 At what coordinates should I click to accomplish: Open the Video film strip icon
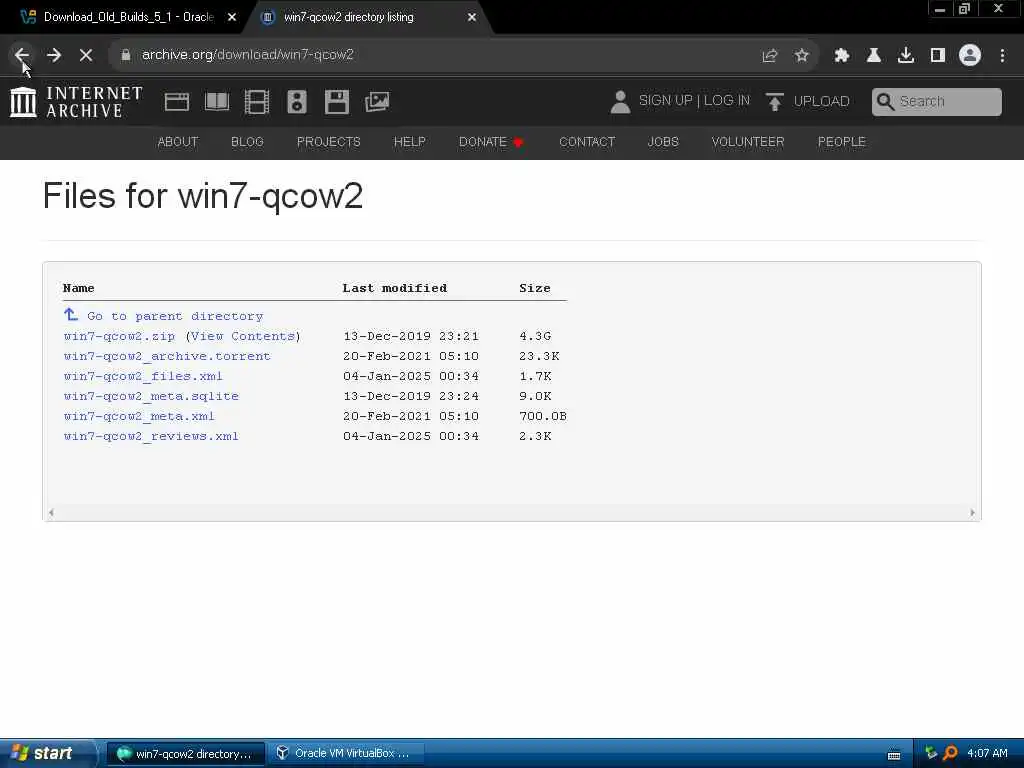point(257,102)
